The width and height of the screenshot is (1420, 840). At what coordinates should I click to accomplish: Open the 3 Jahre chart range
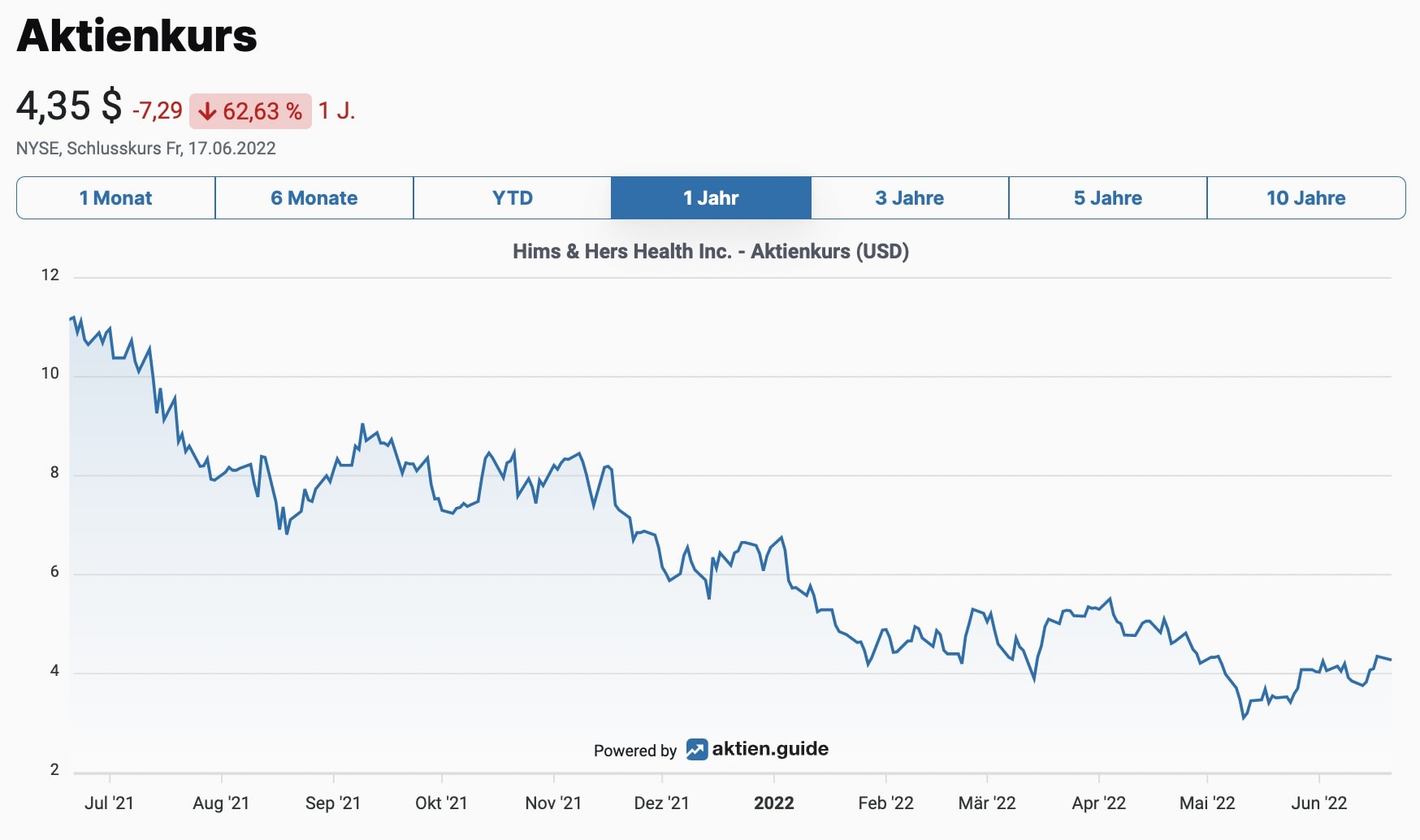click(x=910, y=197)
